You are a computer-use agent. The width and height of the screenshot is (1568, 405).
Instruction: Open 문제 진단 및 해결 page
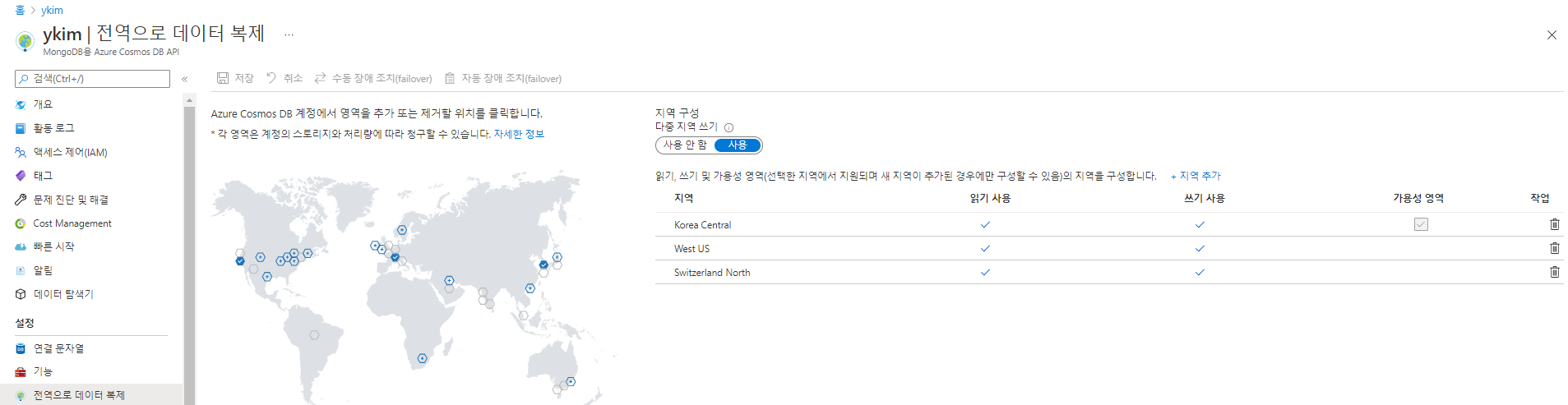pyautogui.click(x=71, y=200)
